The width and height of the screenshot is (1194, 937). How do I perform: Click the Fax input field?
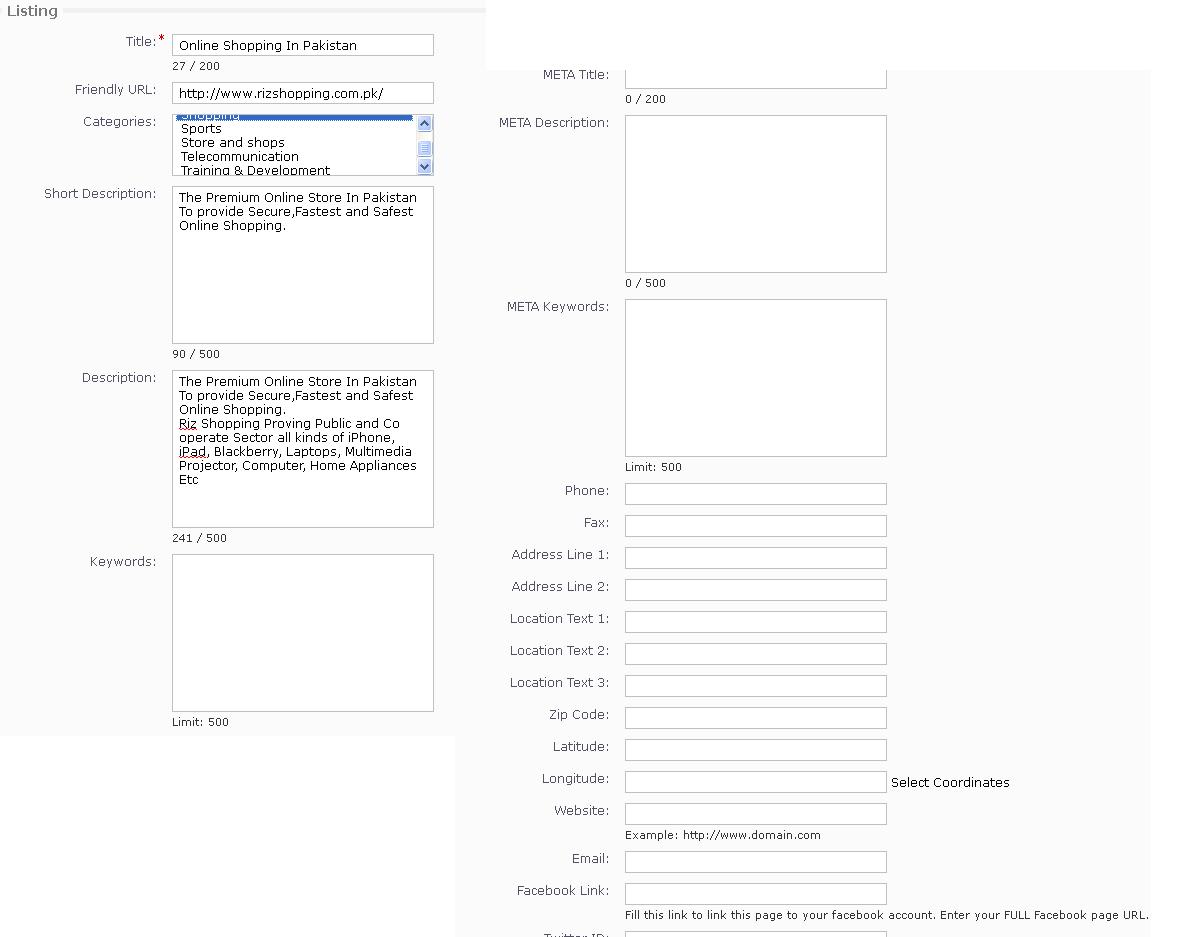[755, 526]
